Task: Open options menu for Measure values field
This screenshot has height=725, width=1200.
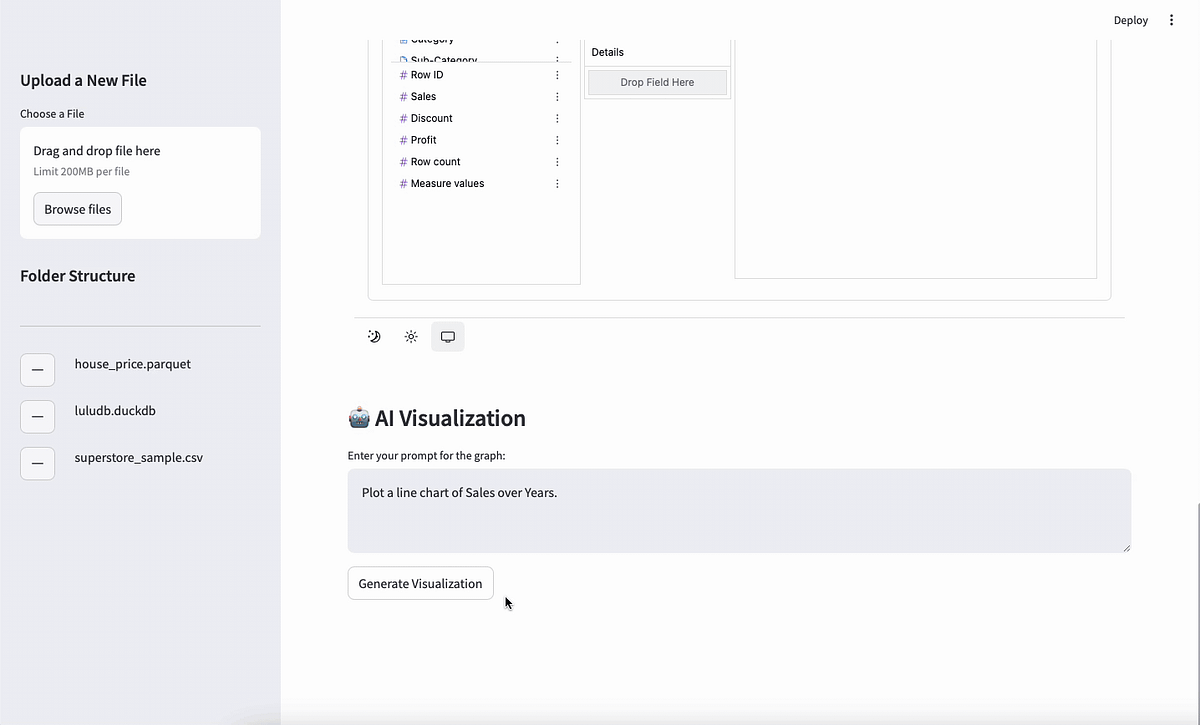Action: coord(557,183)
